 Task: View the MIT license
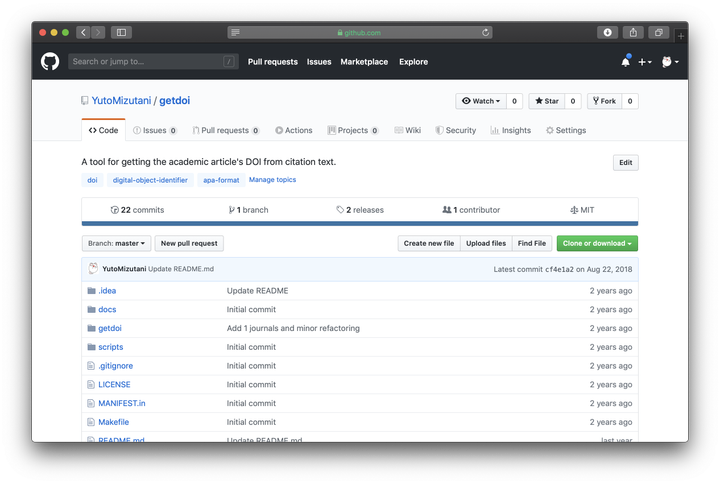point(582,210)
